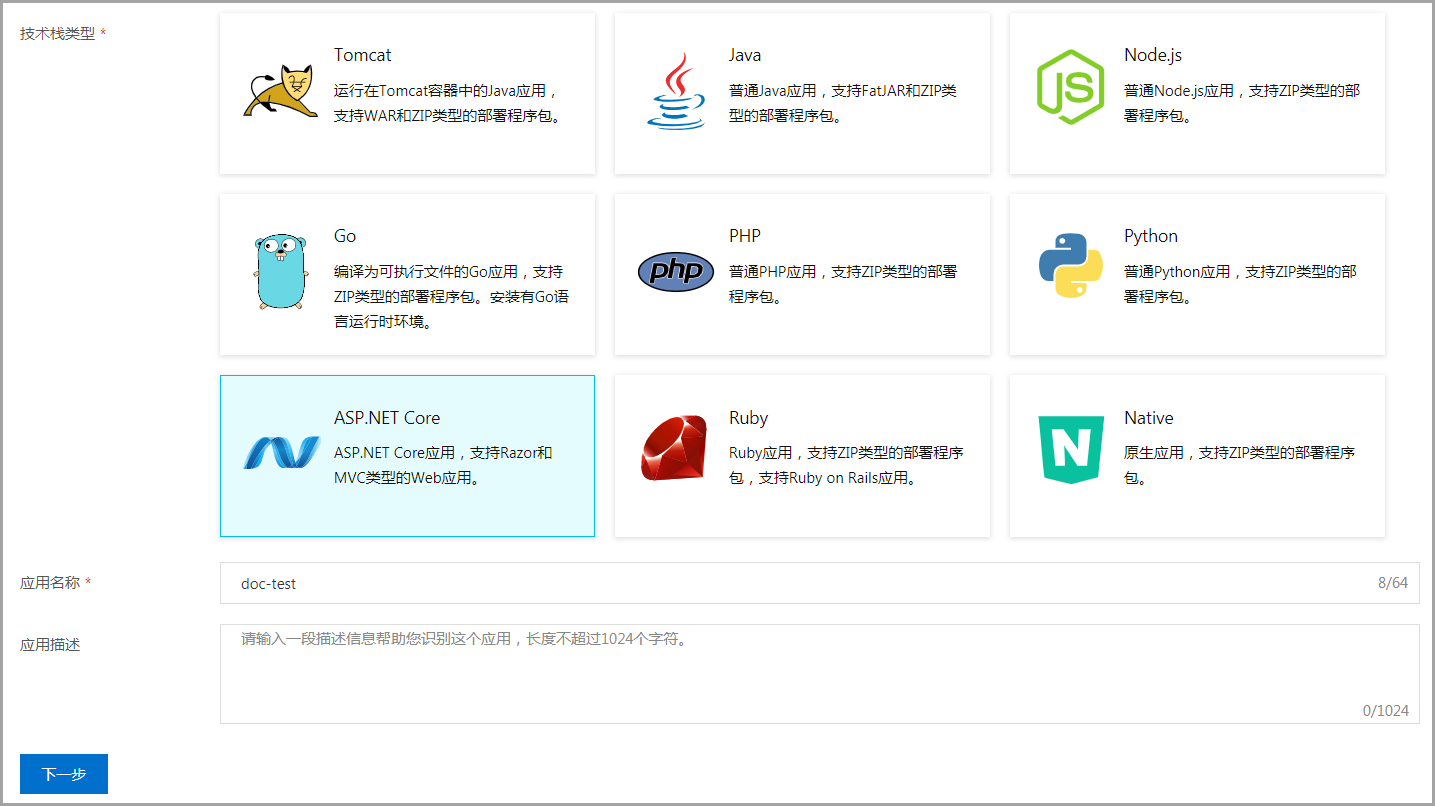Select the ASP.NET Core title text
Image resolution: width=1435 pixels, height=806 pixels.
(x=387, y=418)
